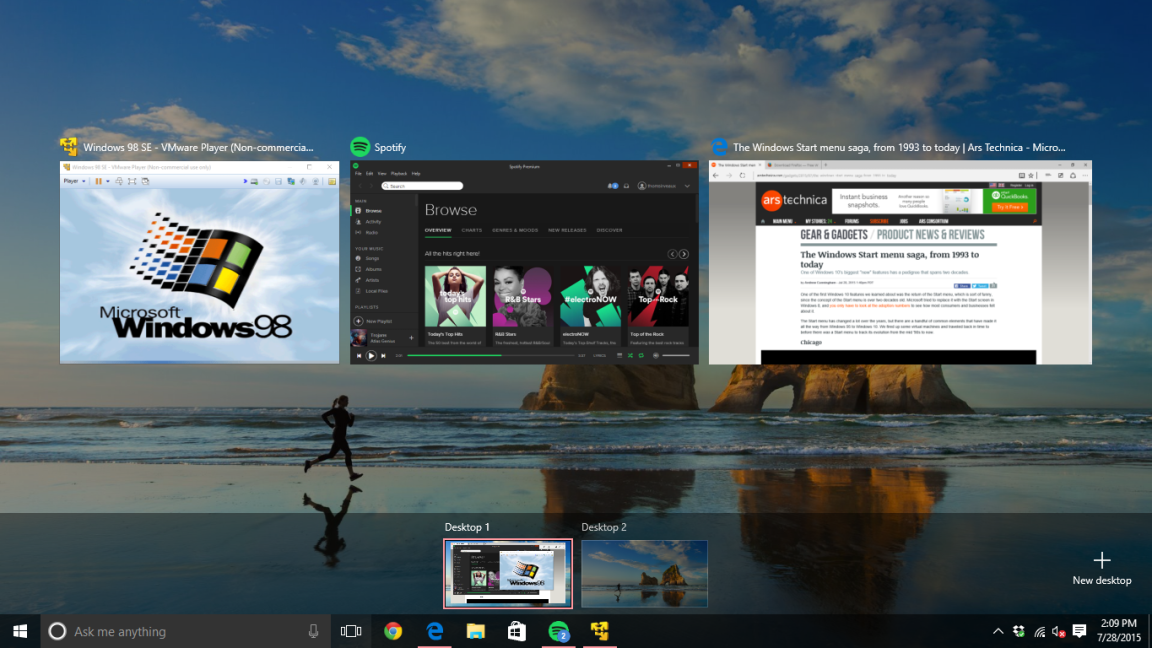This screenshot has height=648, width=1152.
Task: Expand the Spotify account dropdown chevron
Action: [x=687, y=186]
